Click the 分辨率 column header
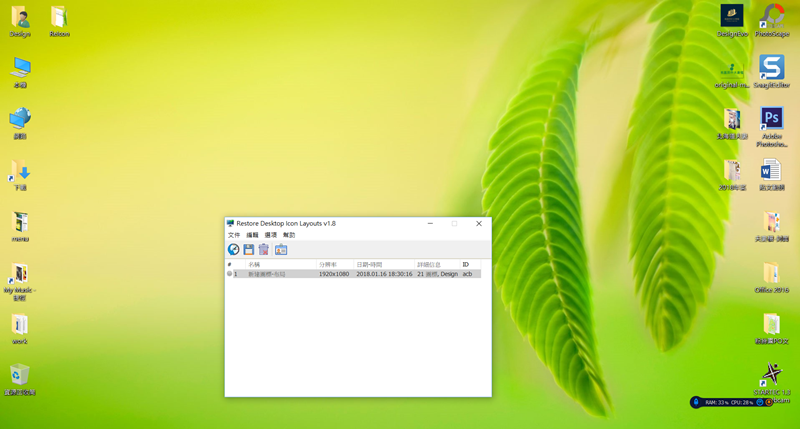Viewport: 800px width, 429px height. click(334, 264)
